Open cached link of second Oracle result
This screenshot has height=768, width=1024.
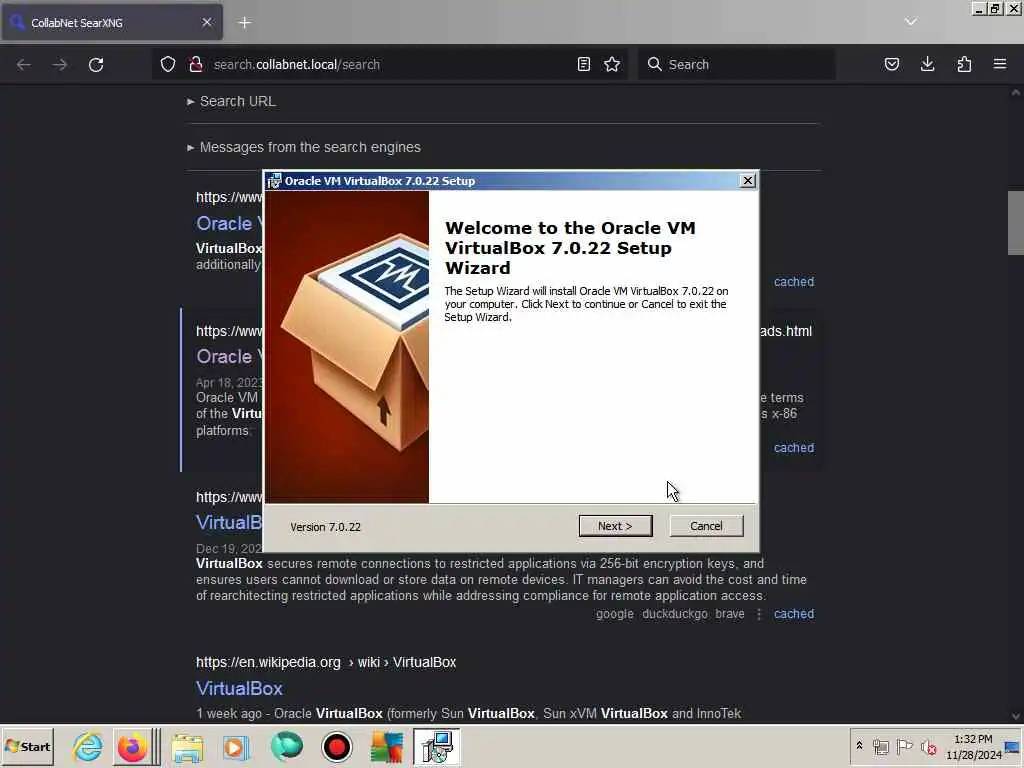pyautogui.click(x=793, y=448)
